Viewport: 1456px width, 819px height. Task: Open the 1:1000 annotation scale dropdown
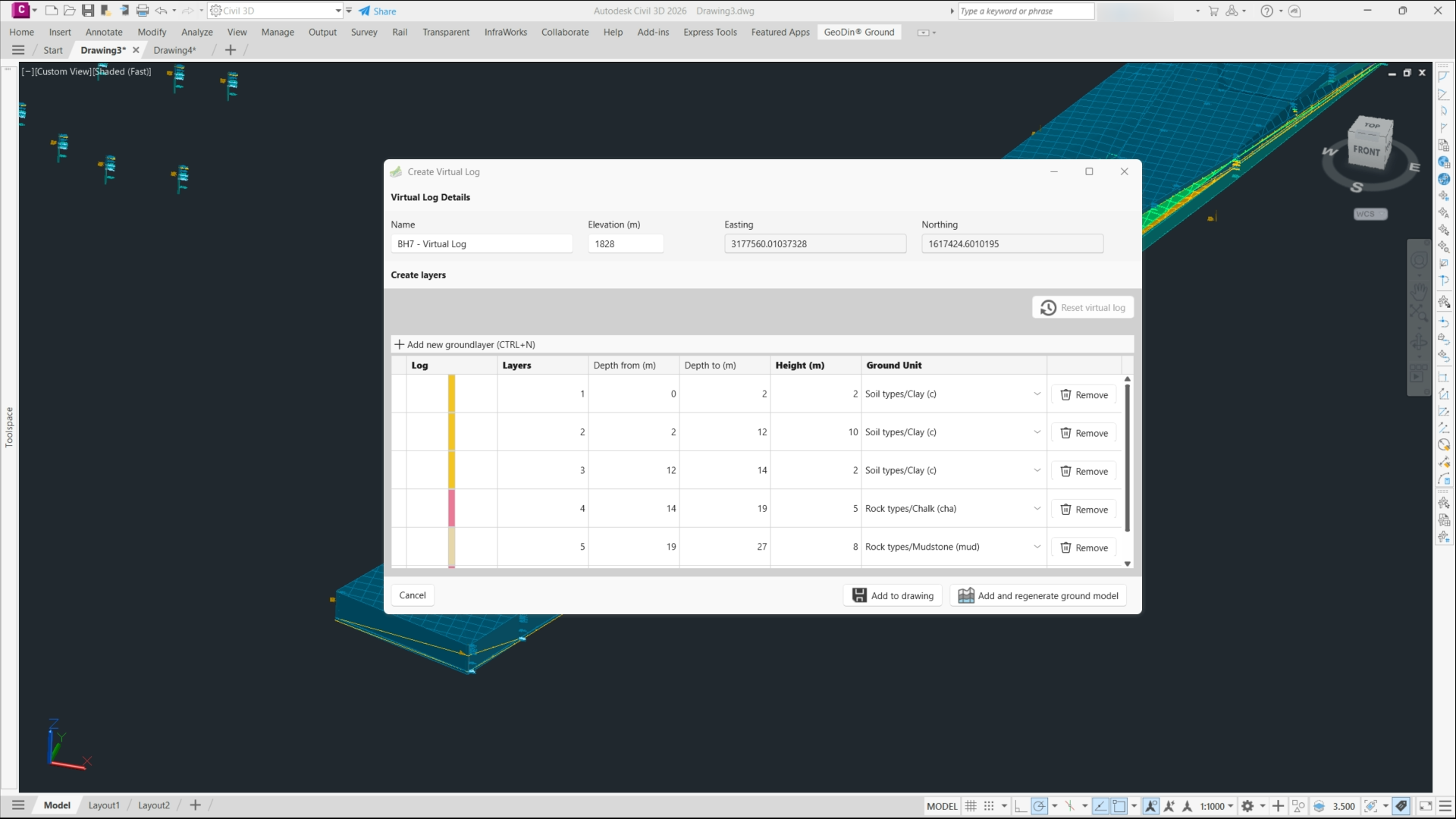coord(1217,806)
